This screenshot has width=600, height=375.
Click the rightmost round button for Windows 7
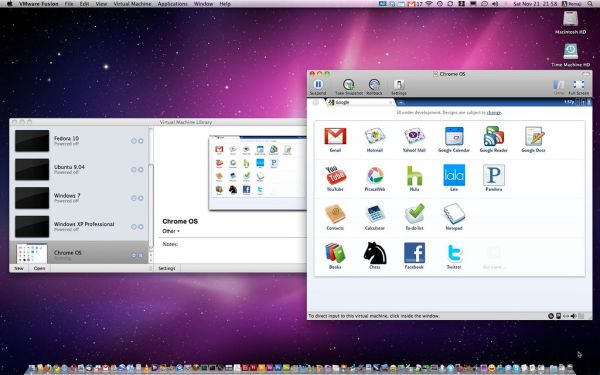pyautogui.click(x=141, y=198)
